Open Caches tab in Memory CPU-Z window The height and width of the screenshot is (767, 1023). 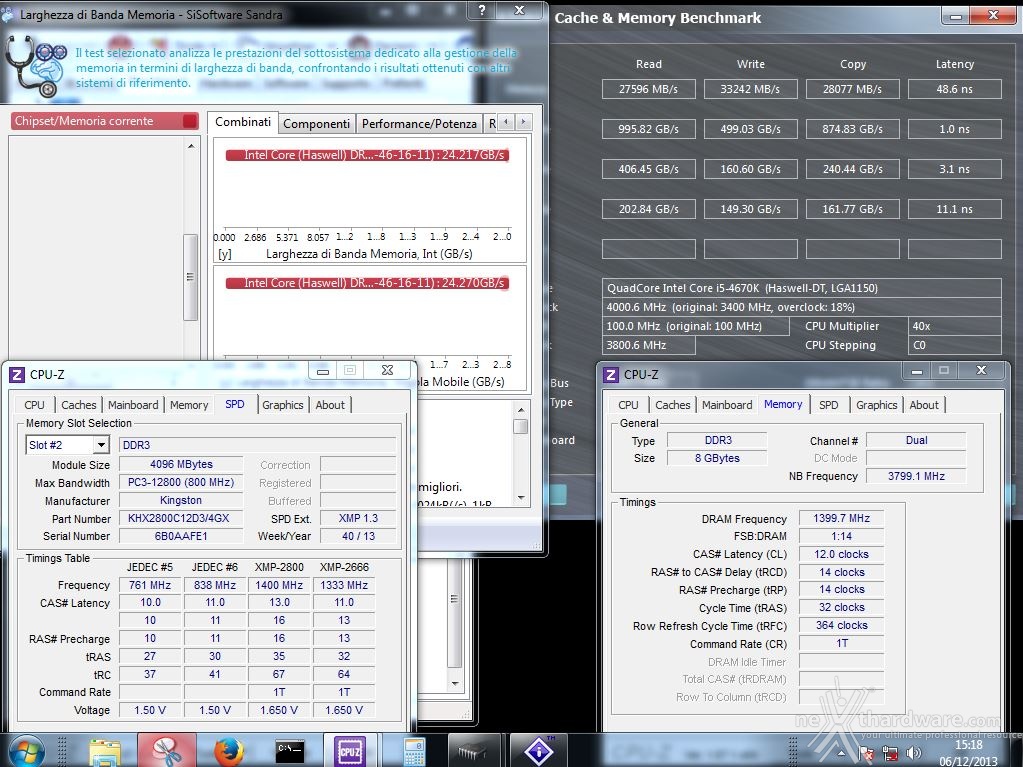pyautogui.click(x=673, y=404)
